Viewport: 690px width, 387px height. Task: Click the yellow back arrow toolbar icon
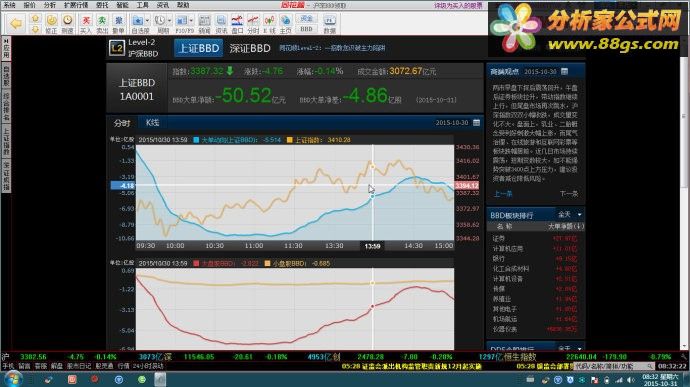(16, 23)
